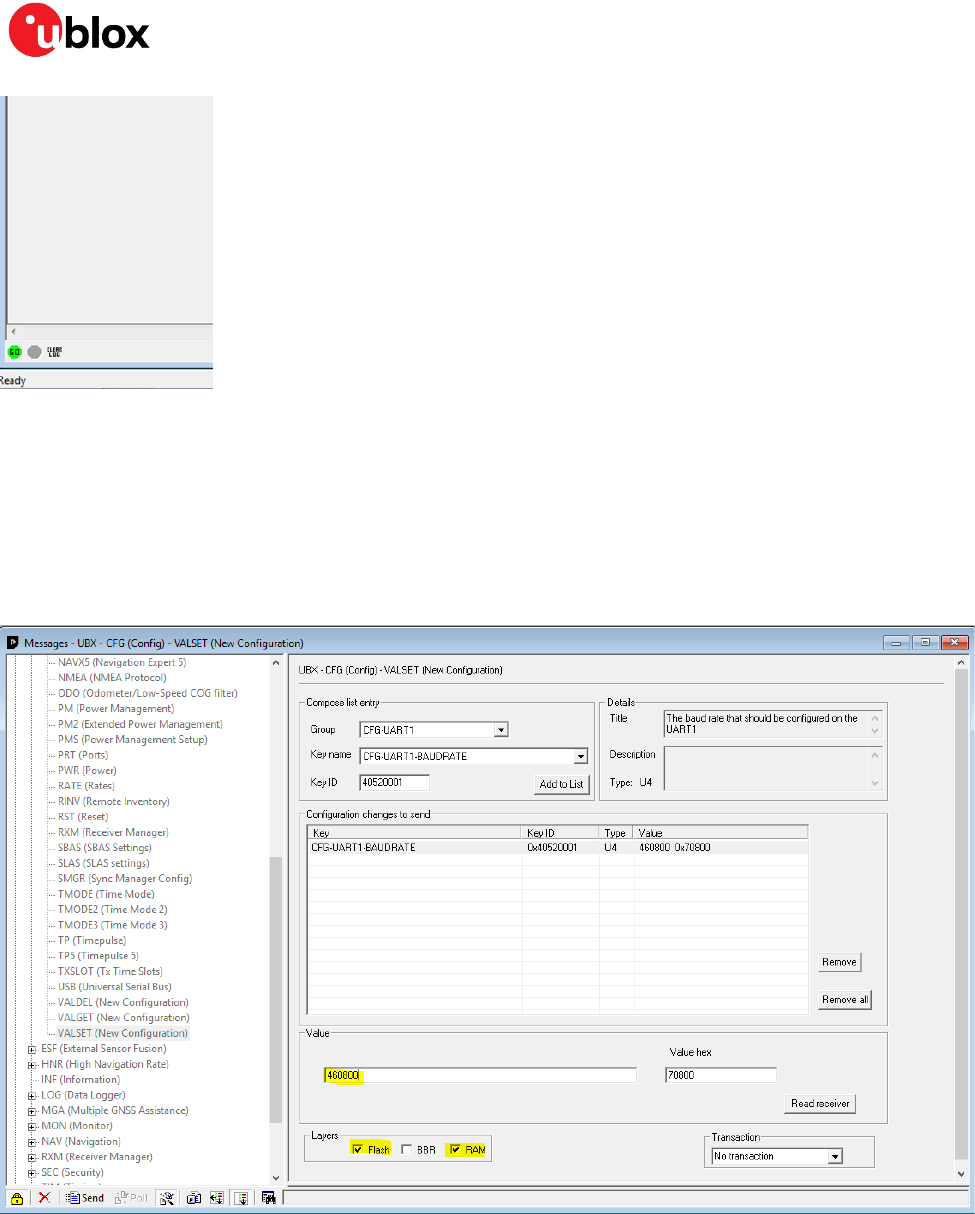
Task: Expand the MGA (Multiple GNSS Assistance) node
Action: click(32, 1110)
